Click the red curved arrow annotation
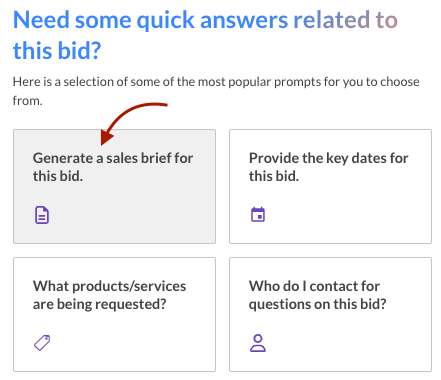This screenshot has width=441, height=380. pos(133,123)
